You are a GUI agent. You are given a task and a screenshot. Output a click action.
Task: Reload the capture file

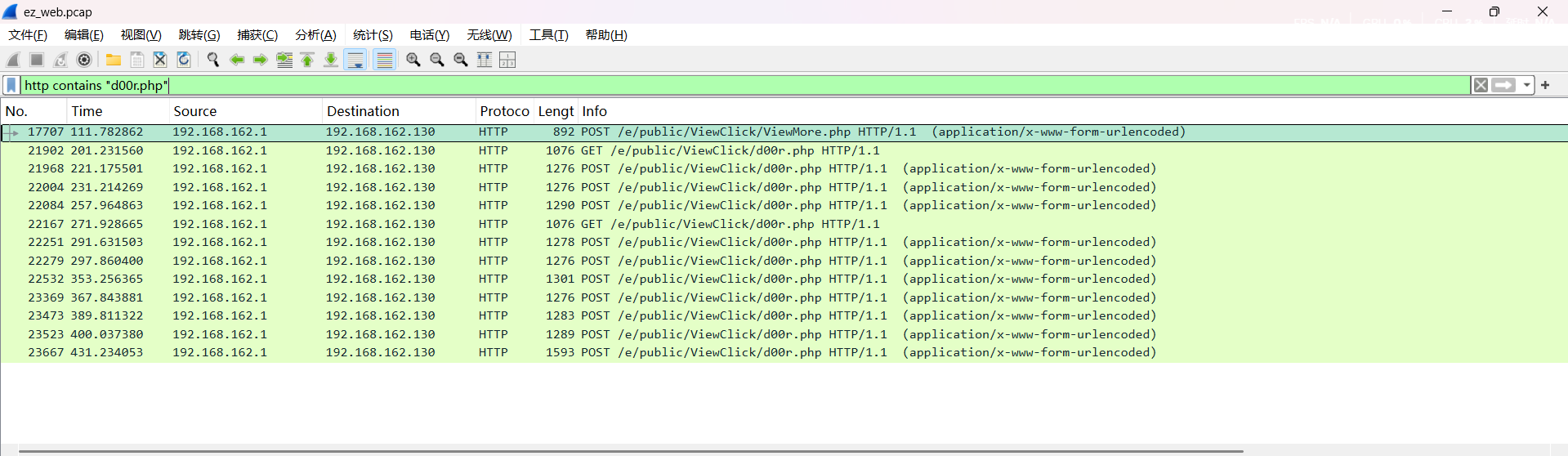point(184,60)
